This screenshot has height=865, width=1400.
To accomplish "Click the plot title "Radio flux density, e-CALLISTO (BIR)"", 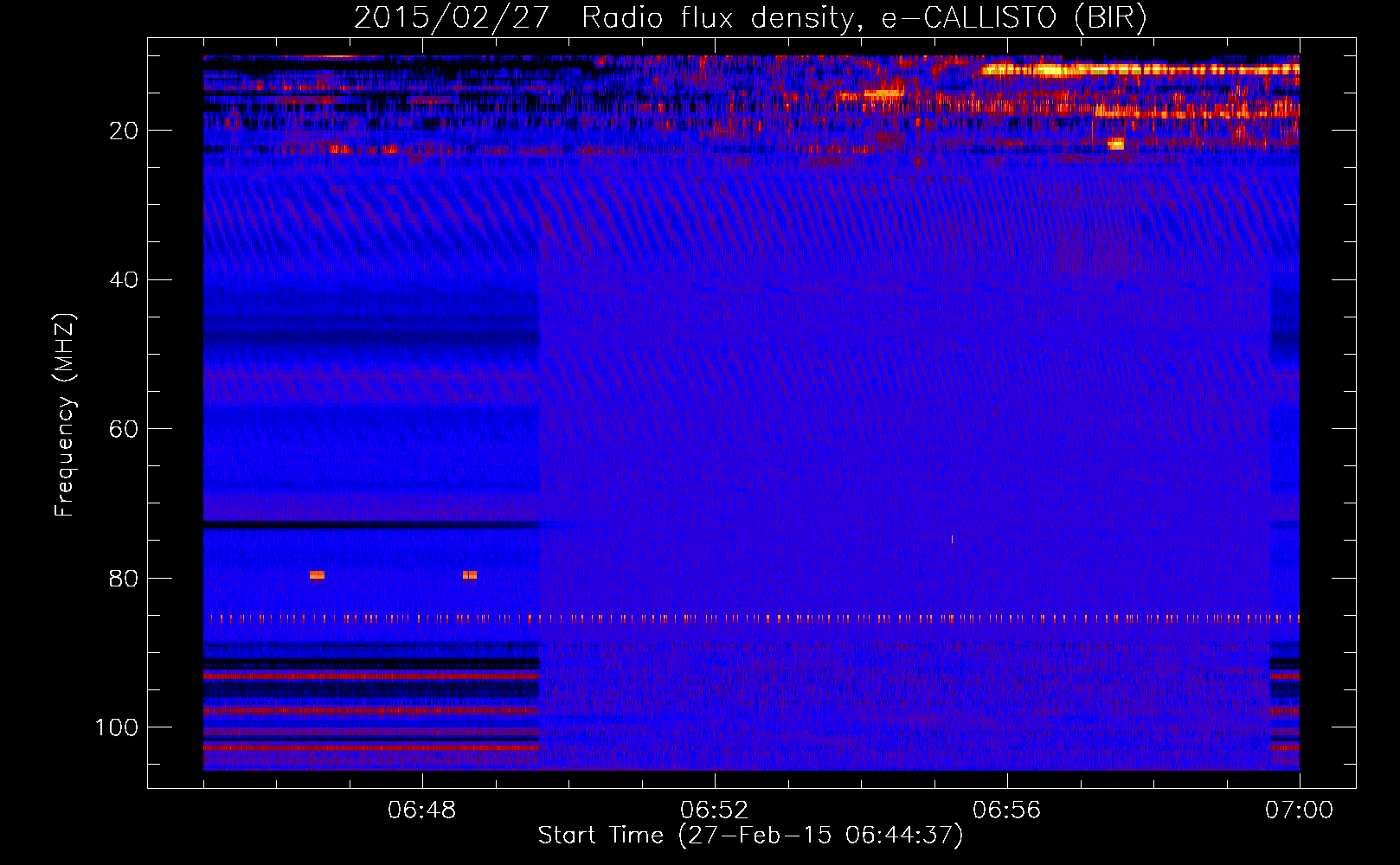I will 864,18.
